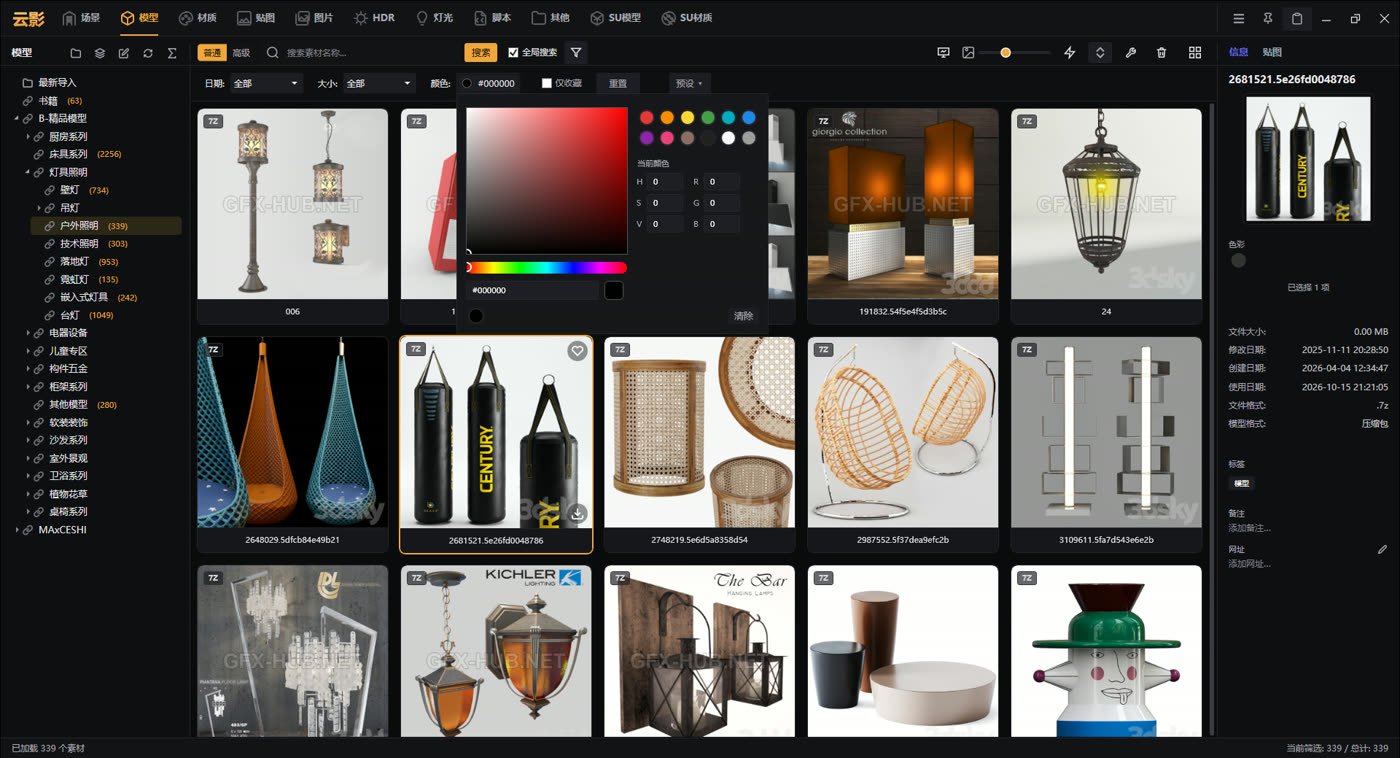Open the filter funnel icon next to 全局搜索
Image resolution: width=1400 pixels, height=758 pixels.
click(576, 52)
